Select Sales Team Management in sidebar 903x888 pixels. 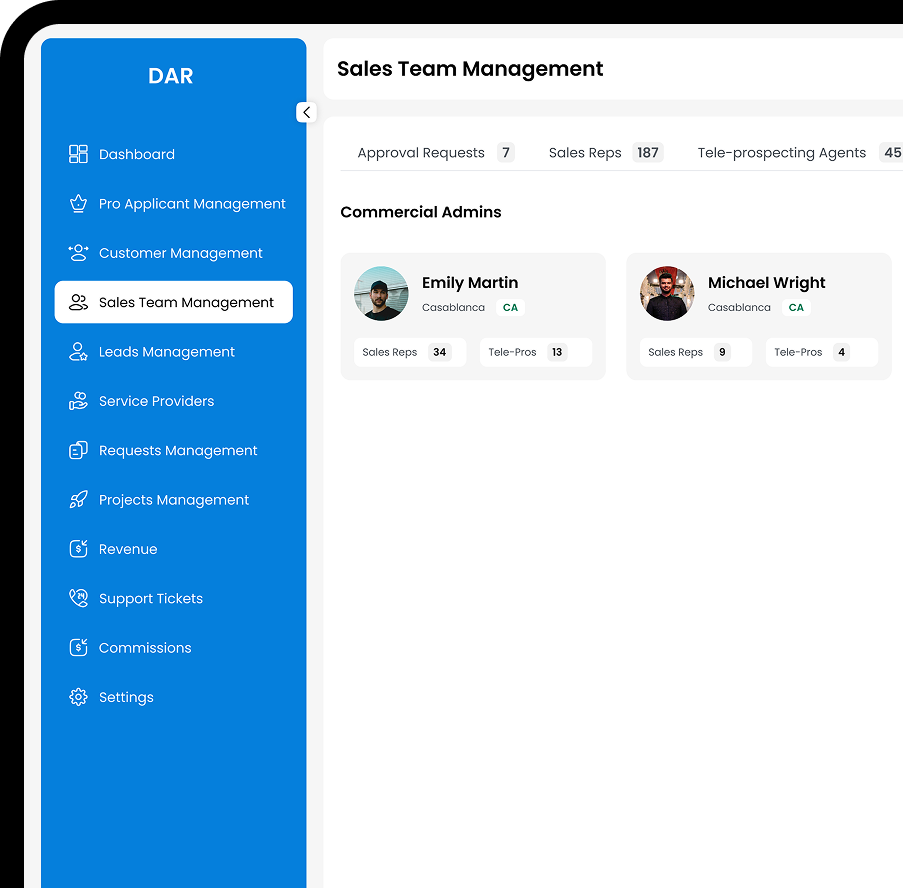click(173, 302)
